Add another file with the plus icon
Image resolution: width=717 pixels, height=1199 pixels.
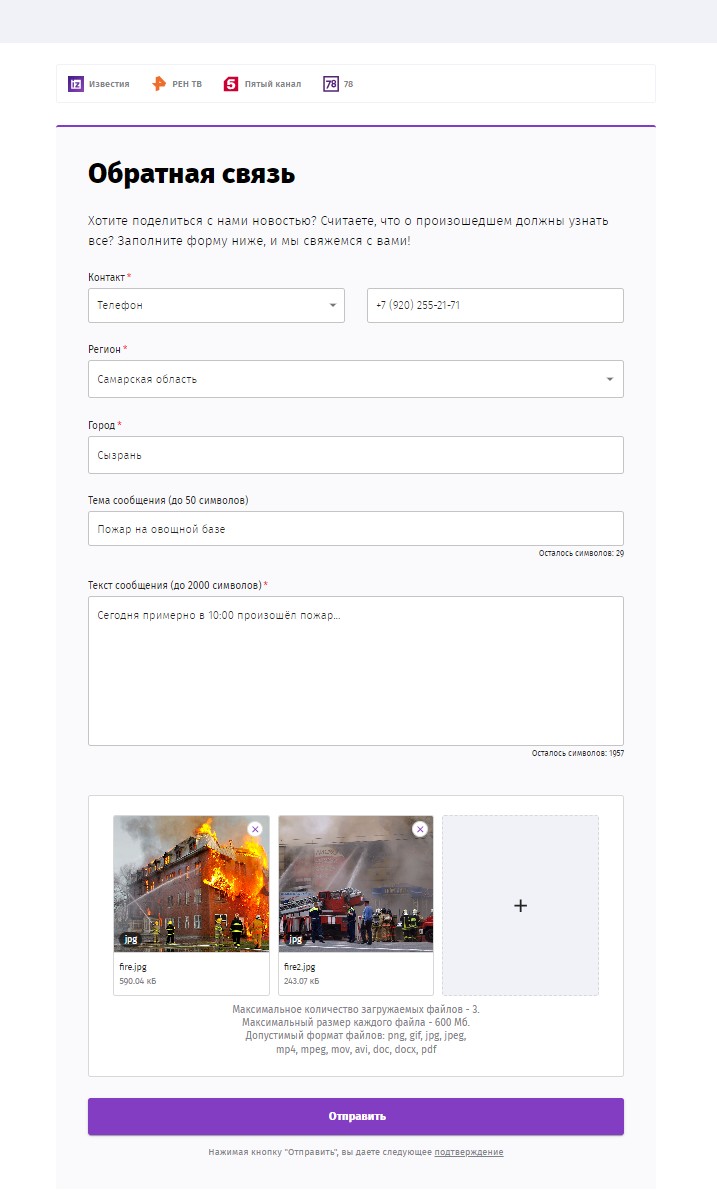coord(521,905)
